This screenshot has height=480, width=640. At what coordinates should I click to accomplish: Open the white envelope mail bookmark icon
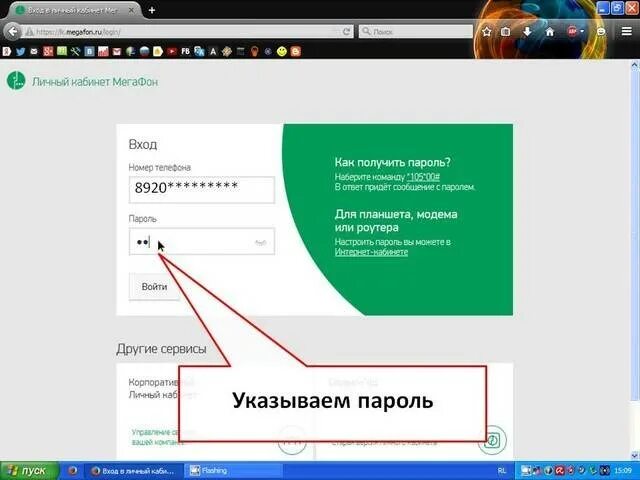(34, 51)
